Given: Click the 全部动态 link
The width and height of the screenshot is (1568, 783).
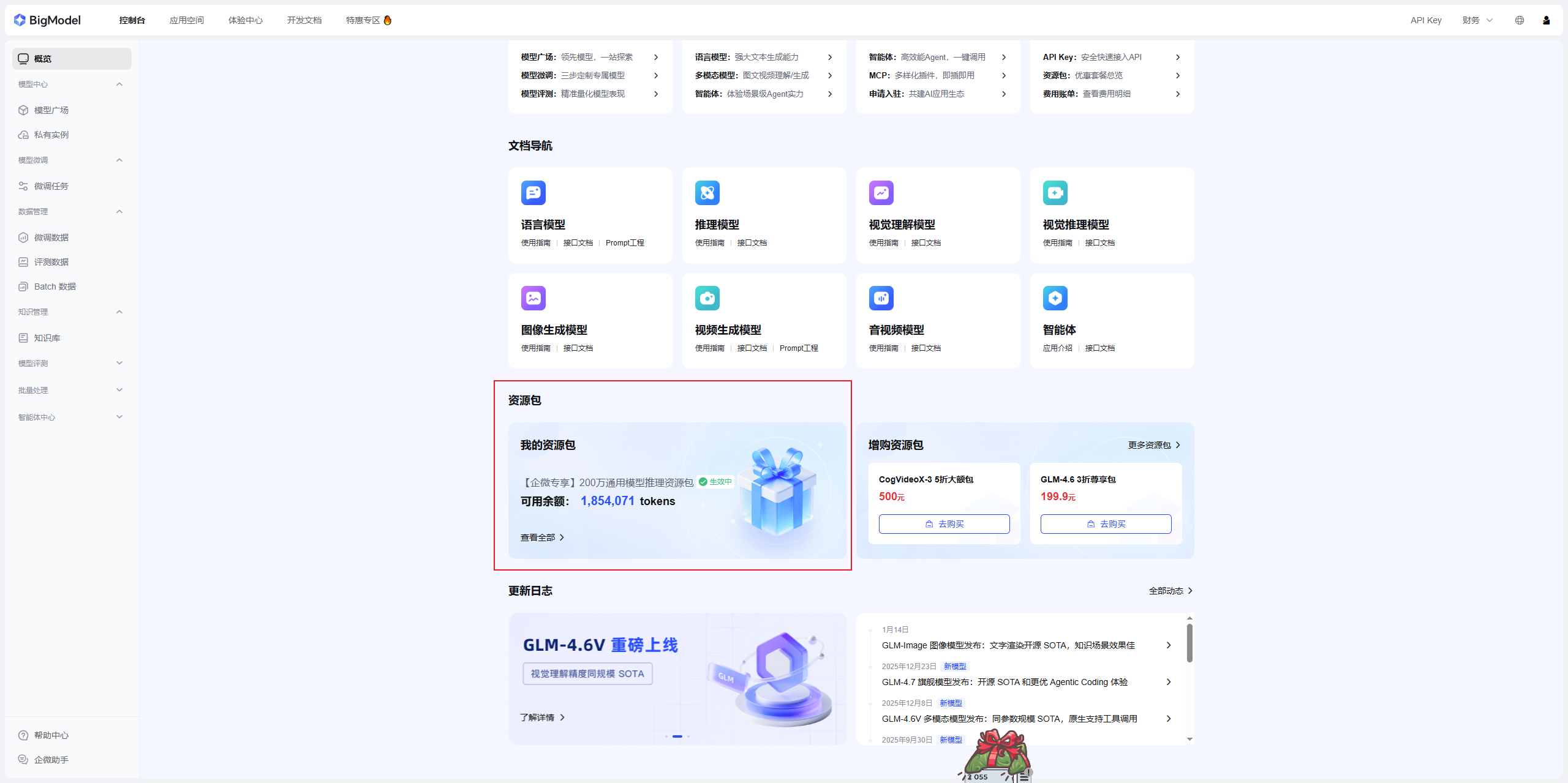Looking at the screenshot, I should coord(1169,590).
